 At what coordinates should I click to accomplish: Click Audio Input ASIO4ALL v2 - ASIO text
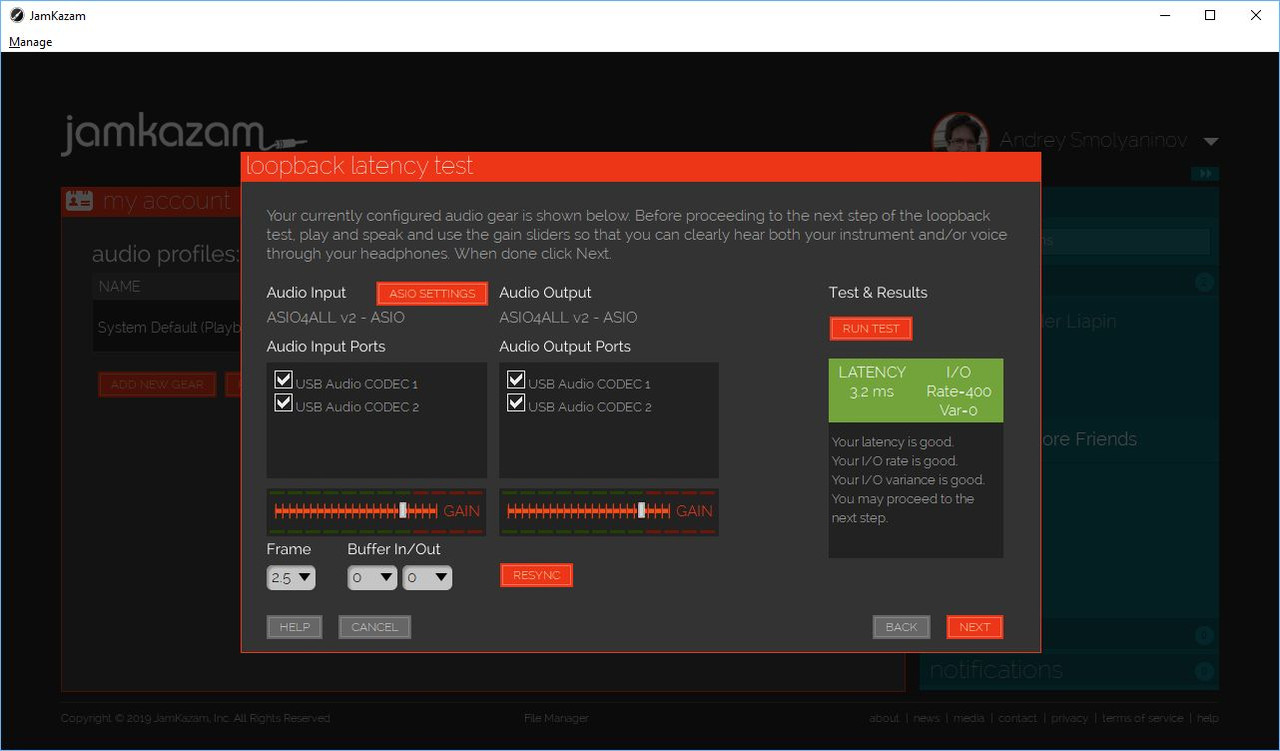point(336,317)
